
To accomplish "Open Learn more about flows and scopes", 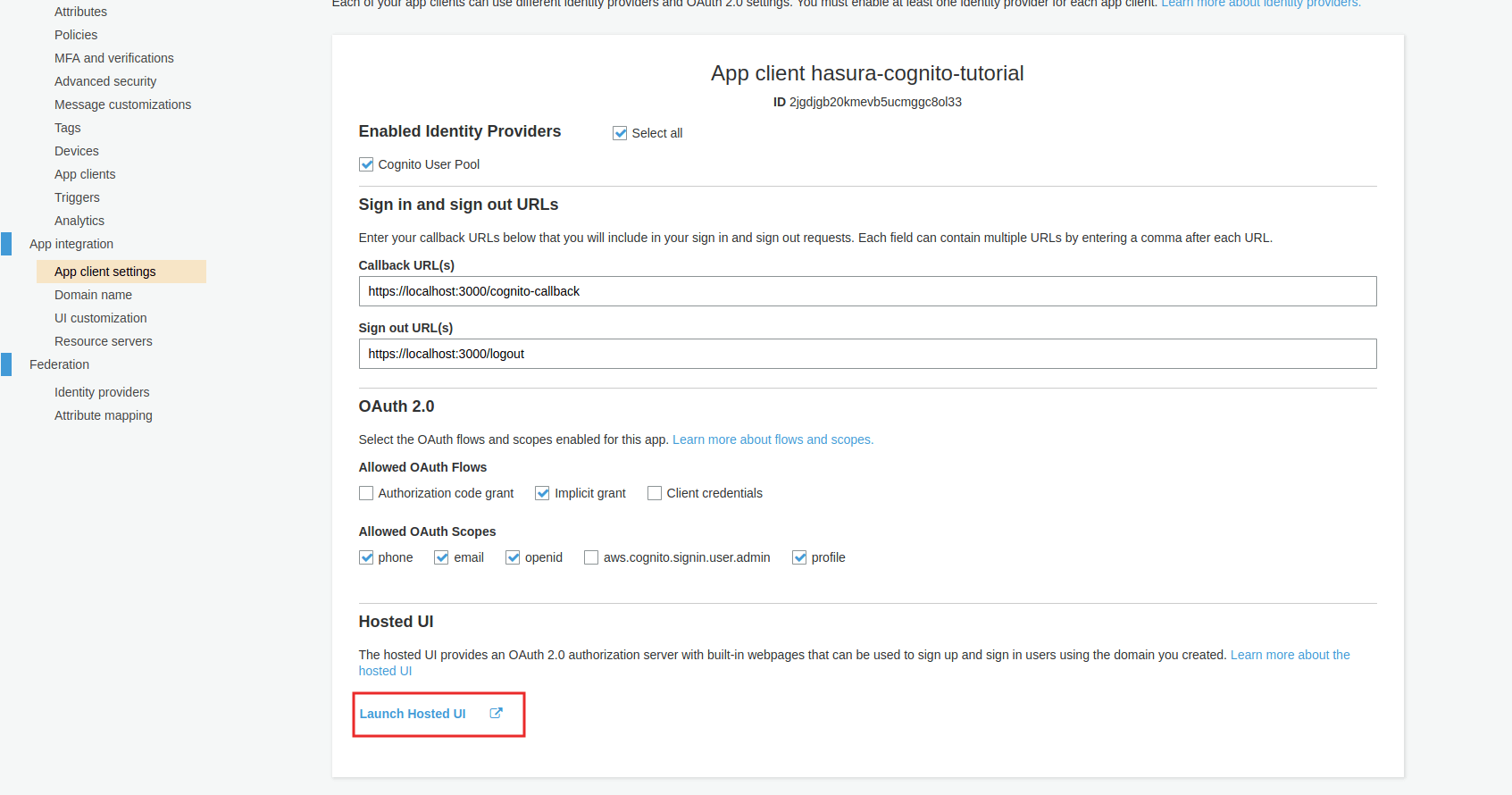I will [x=773, y=439].
